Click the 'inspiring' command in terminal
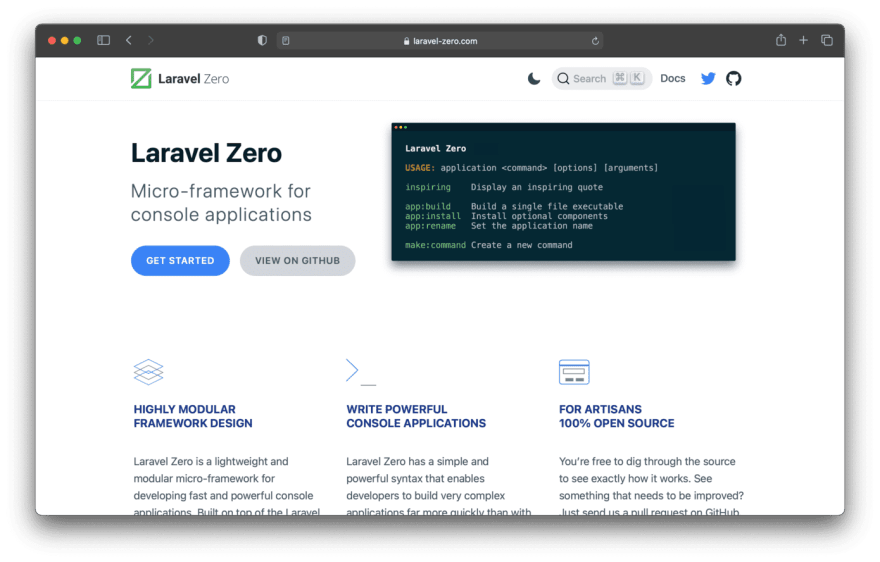This screenshot has height=562, width=880. 428,187
